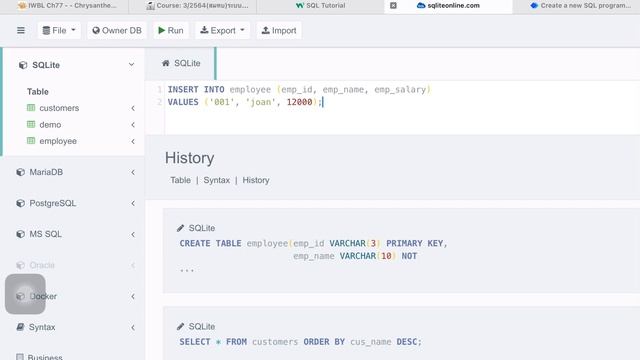Open the MS SQL section

tap(45, 234)
